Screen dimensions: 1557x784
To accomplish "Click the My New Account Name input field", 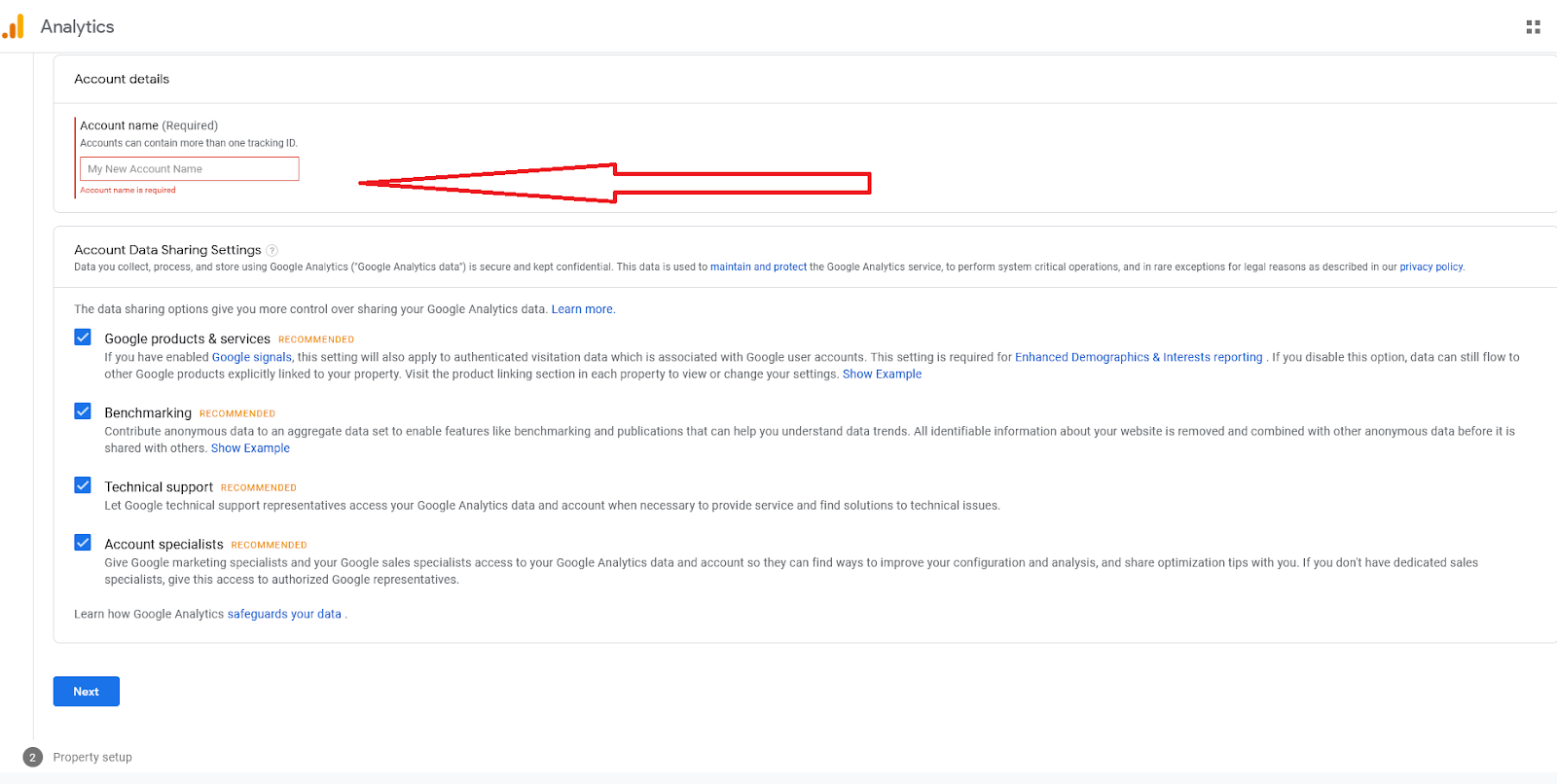I will [190, 169].
